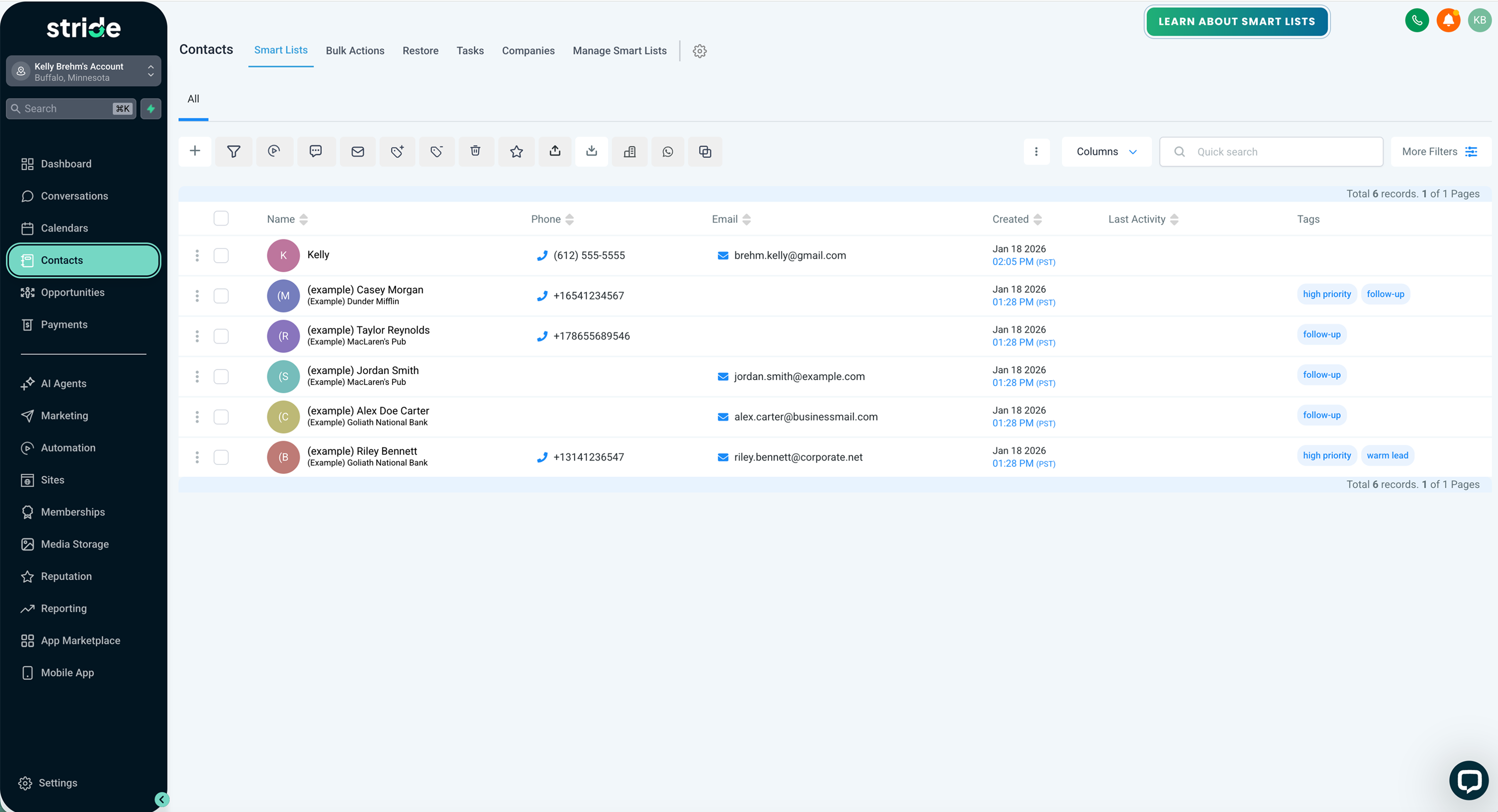Click the send email envelope toolbar icon
Screen dimensions: 1498x812
(357, 151)
